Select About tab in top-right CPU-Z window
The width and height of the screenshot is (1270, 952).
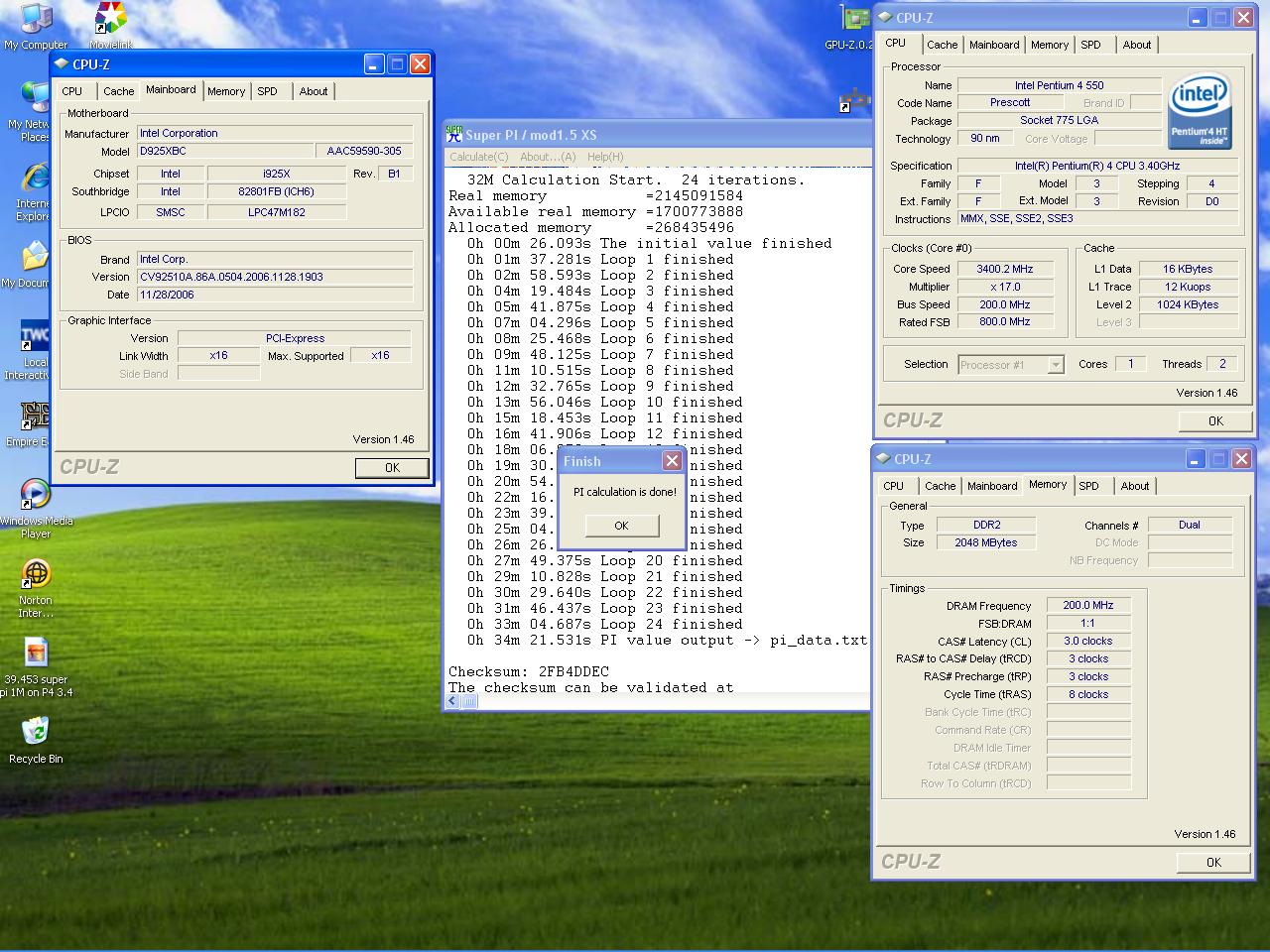coord(1137,45)
